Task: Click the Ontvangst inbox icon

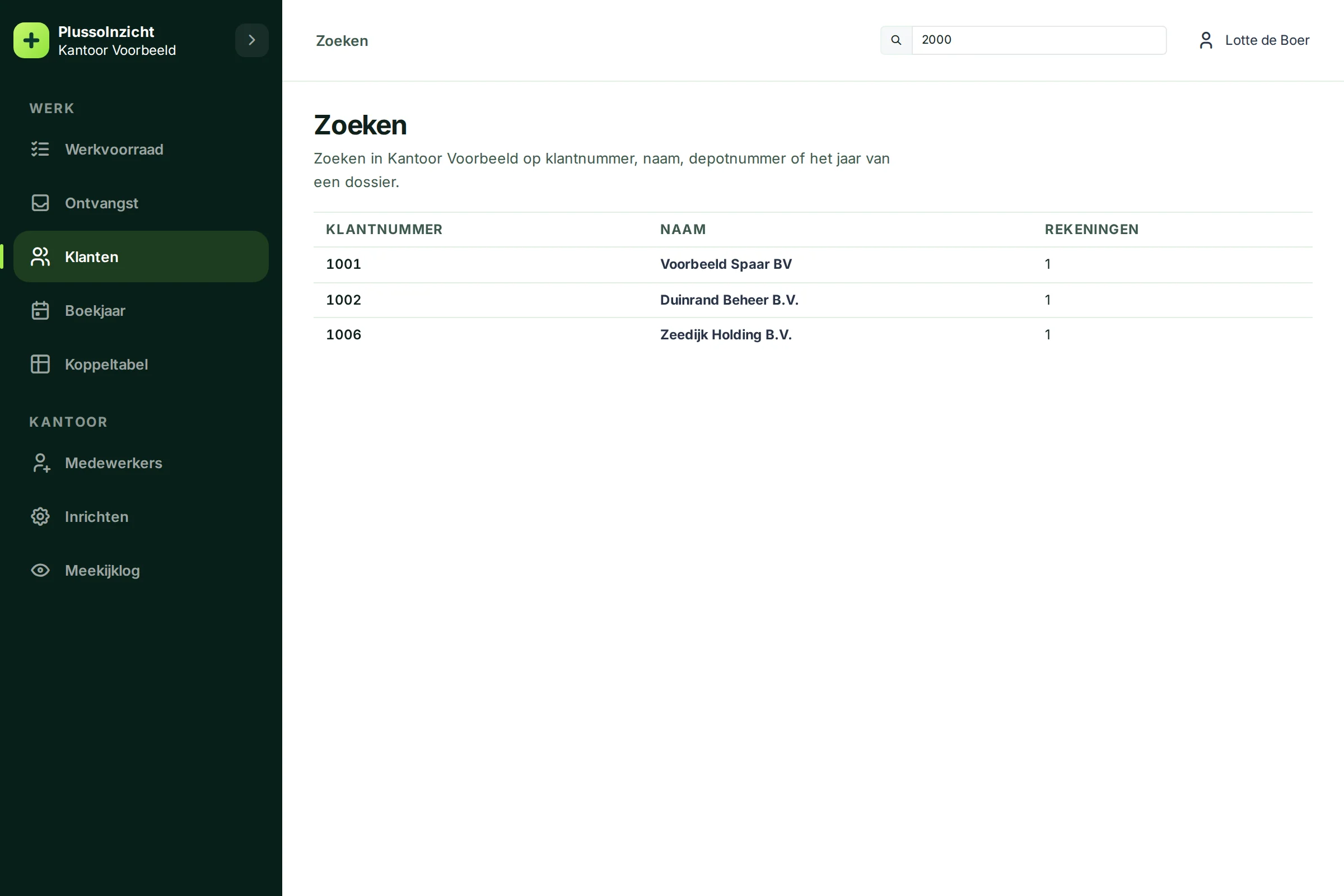Action: tap(40, 203)
